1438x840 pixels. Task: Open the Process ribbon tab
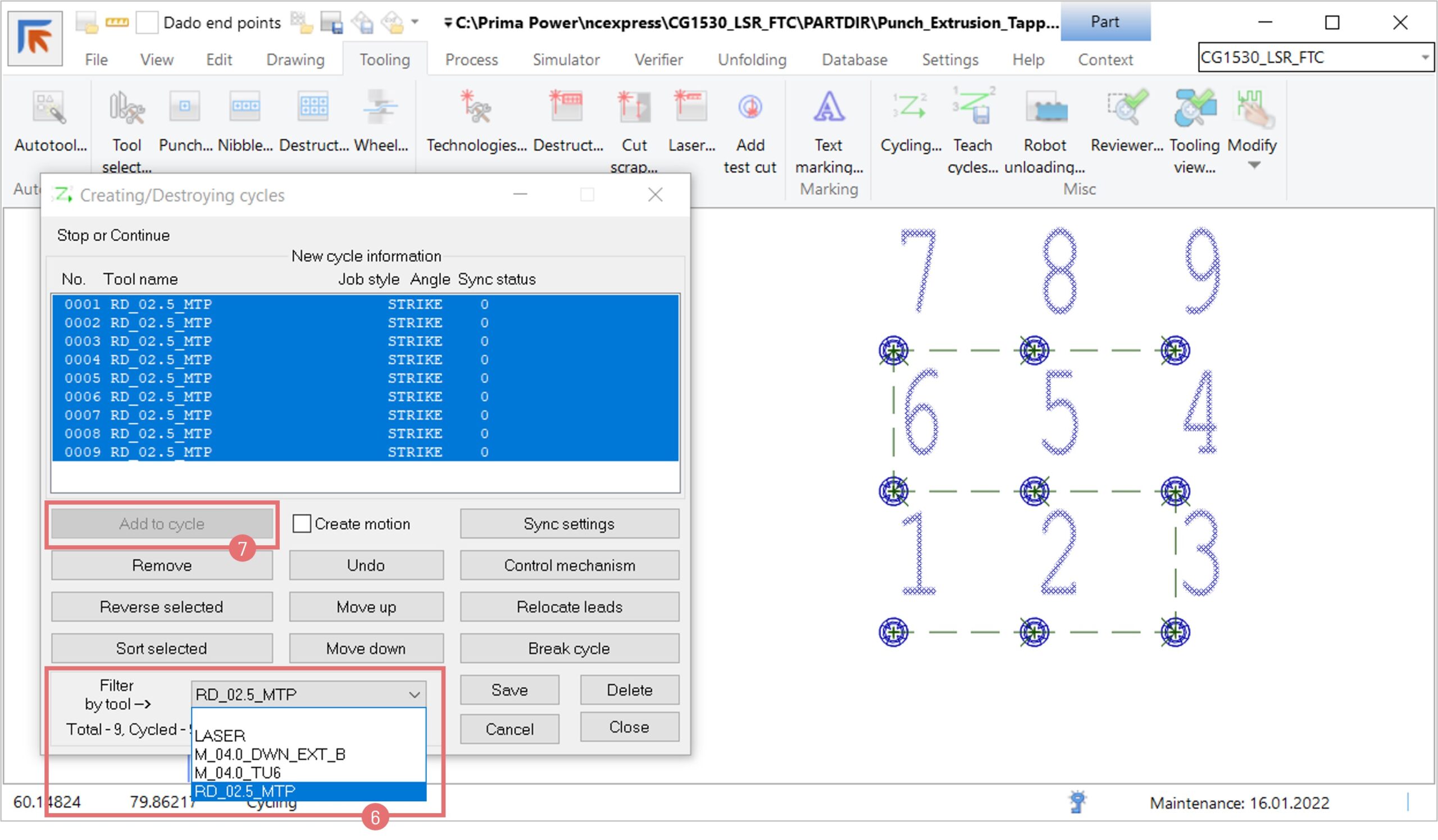click(x=471, y=60)
